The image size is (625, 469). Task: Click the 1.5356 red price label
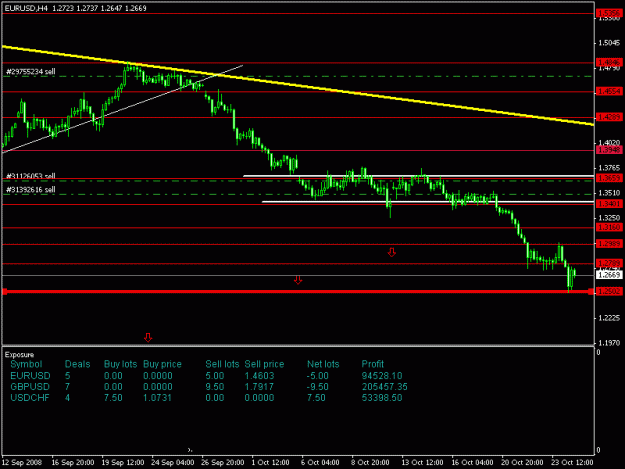tap(609, 14)
